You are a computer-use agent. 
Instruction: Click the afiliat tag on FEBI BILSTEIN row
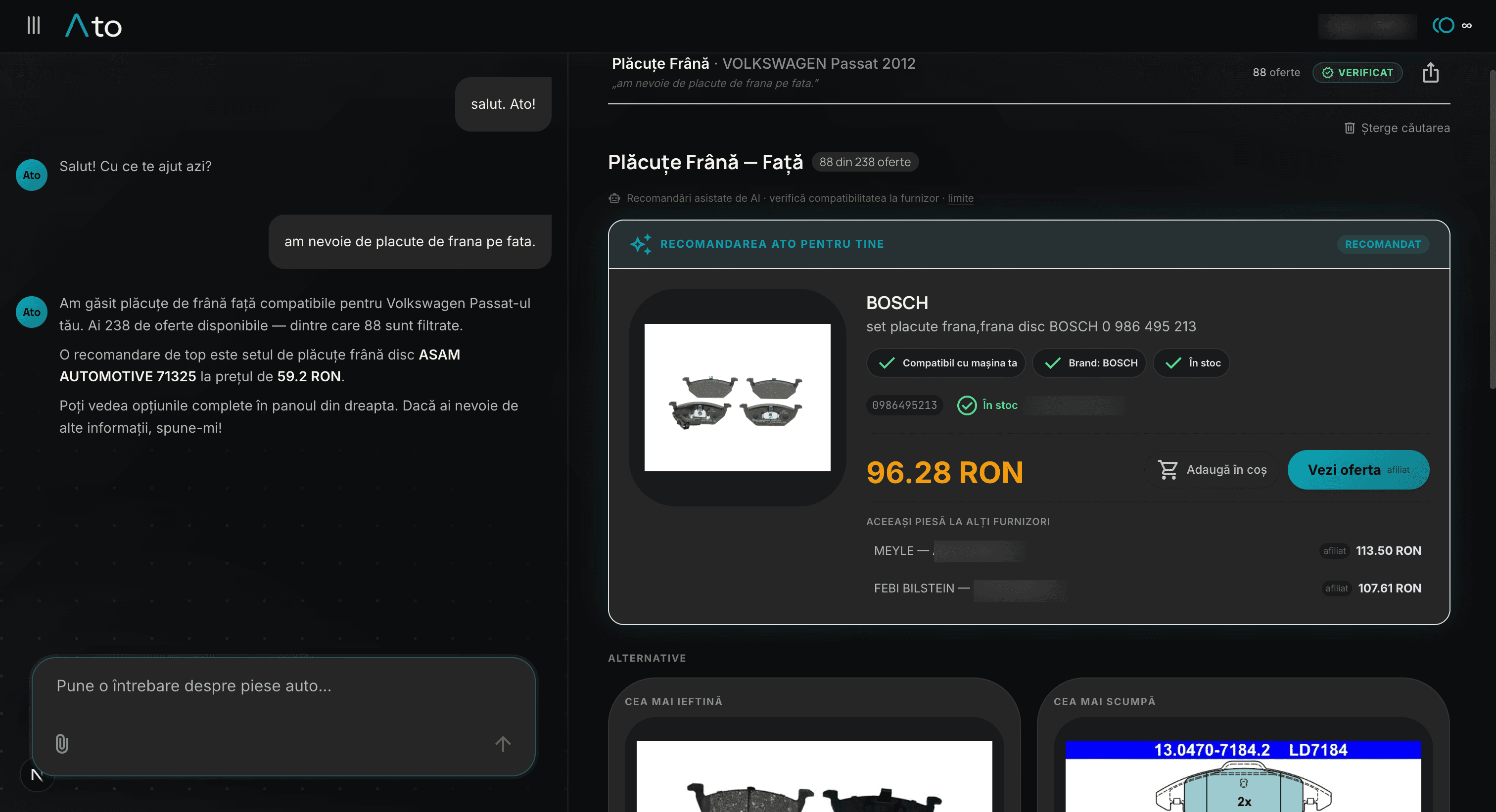(1336, 588)
